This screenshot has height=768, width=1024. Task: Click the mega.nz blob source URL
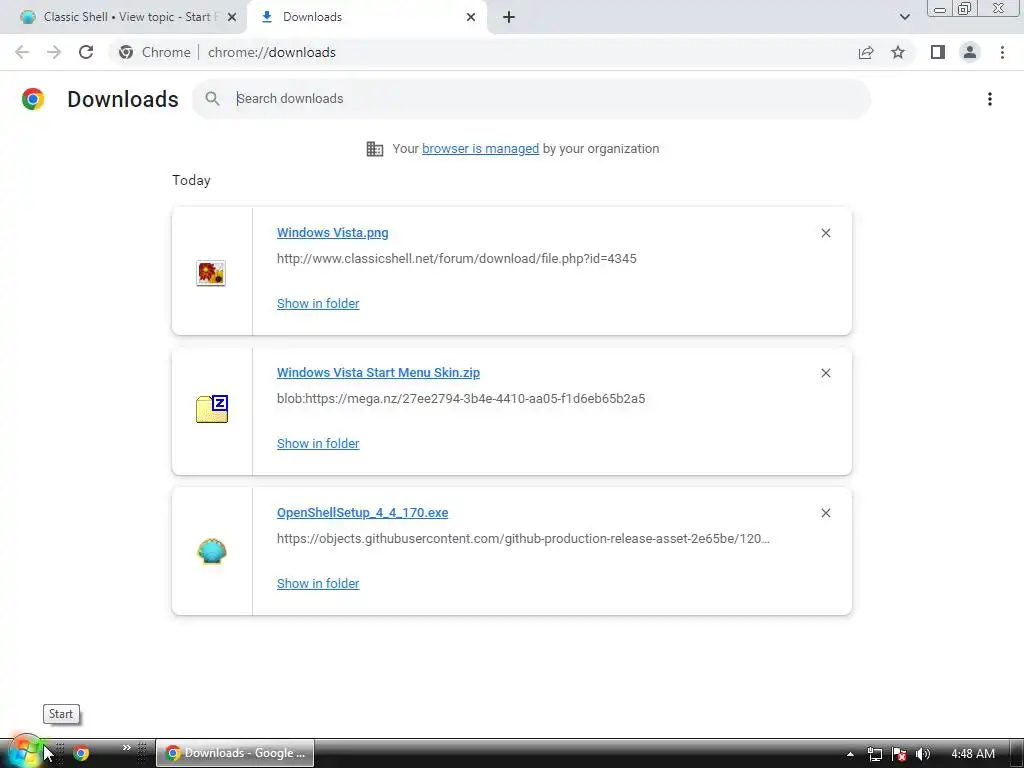(461, 398)
